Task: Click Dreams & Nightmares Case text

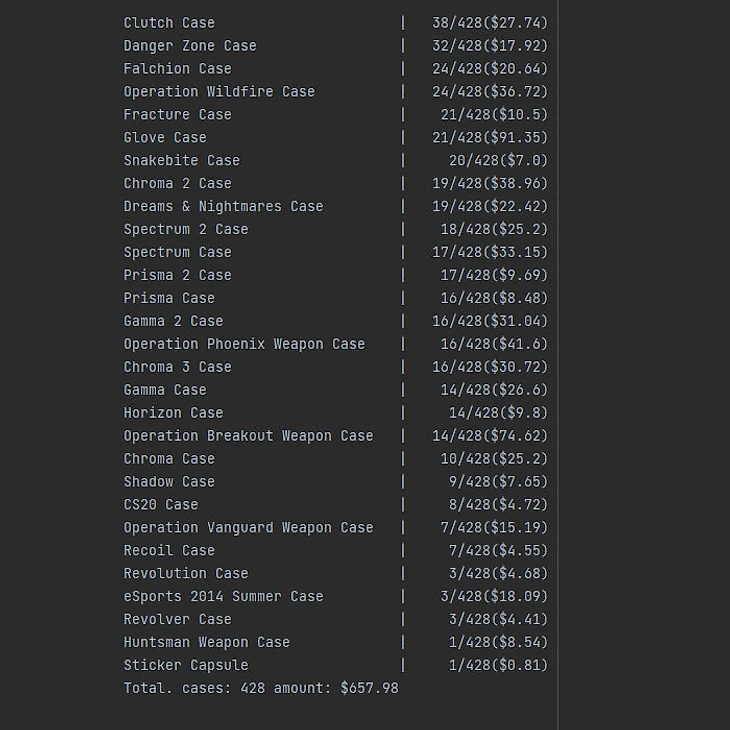Action: click(x=223, y=207)
